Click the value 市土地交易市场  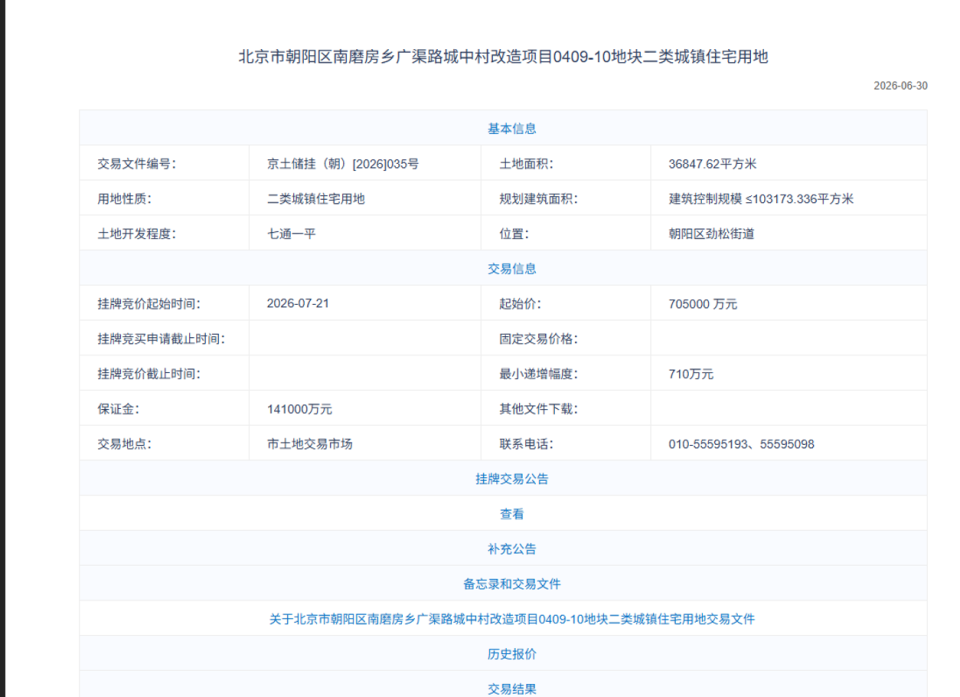[x=310, y=444]
